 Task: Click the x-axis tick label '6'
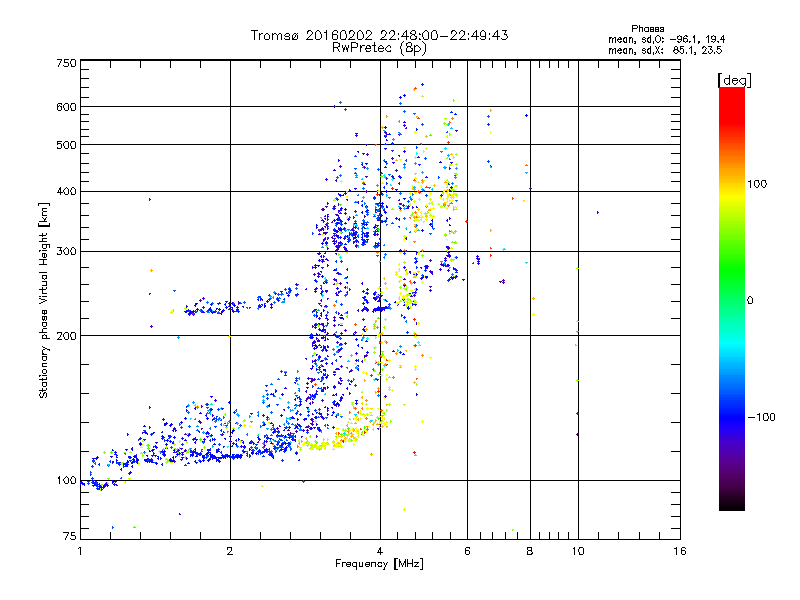(x=467, y=551)
